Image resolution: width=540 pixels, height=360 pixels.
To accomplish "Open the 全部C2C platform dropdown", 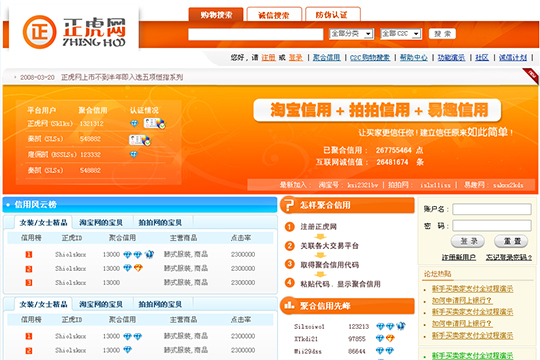I will click(401, 33).
